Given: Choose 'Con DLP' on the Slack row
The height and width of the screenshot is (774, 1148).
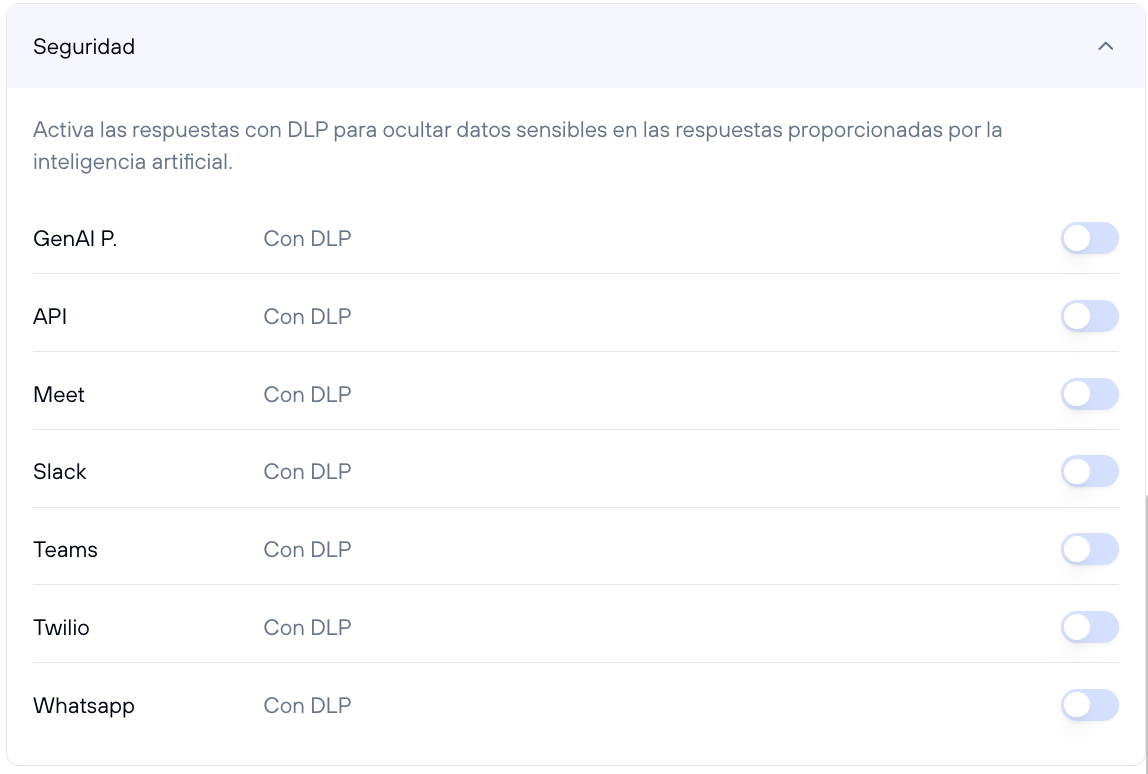Looking at the screenshot, I should click(307, 471).
